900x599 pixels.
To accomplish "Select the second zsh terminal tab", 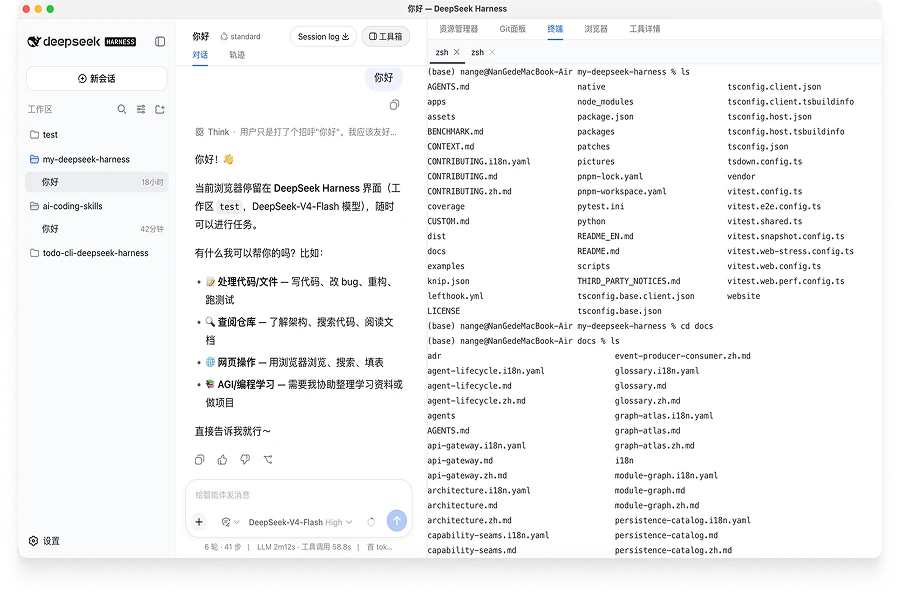I will (478, 52).
